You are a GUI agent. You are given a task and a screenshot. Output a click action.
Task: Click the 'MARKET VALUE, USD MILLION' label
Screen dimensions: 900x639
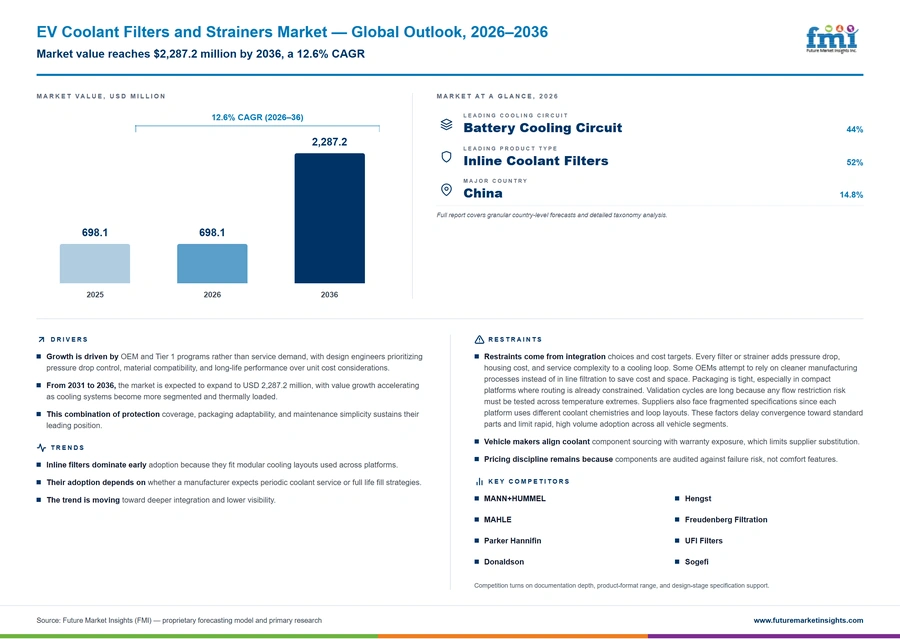point(101,96)
